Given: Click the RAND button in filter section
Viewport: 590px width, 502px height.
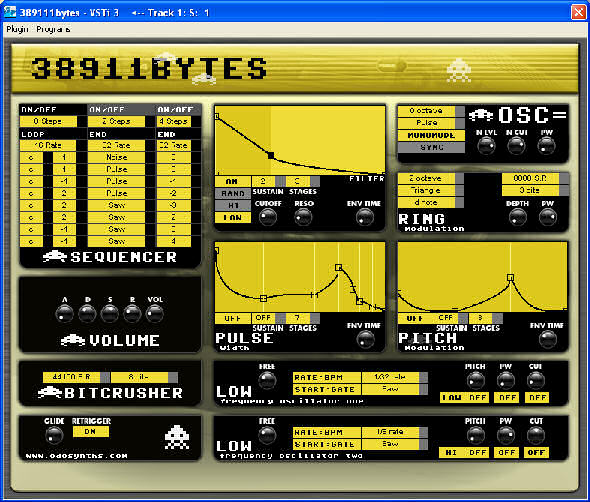Looking at the screenshot, I should [233, 193].
